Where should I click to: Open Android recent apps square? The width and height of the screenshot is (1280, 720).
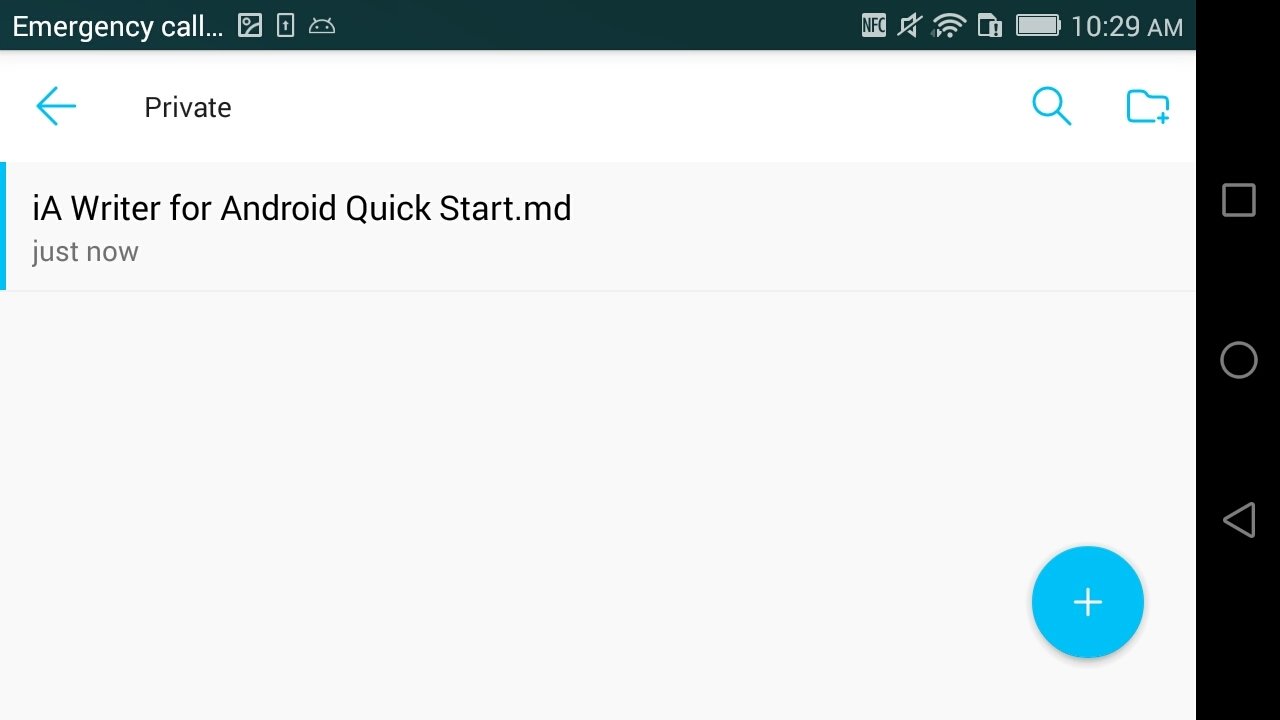click(1238, 200)
